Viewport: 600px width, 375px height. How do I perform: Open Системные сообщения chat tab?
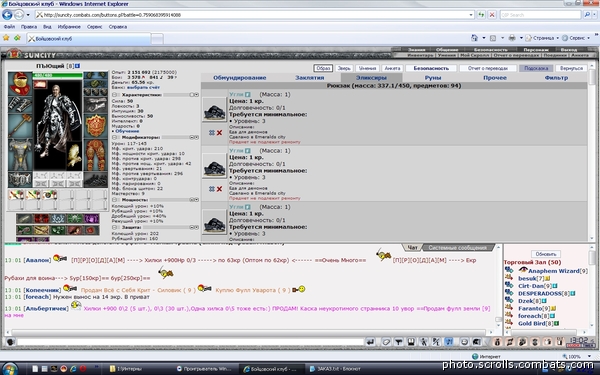point(457,248)
